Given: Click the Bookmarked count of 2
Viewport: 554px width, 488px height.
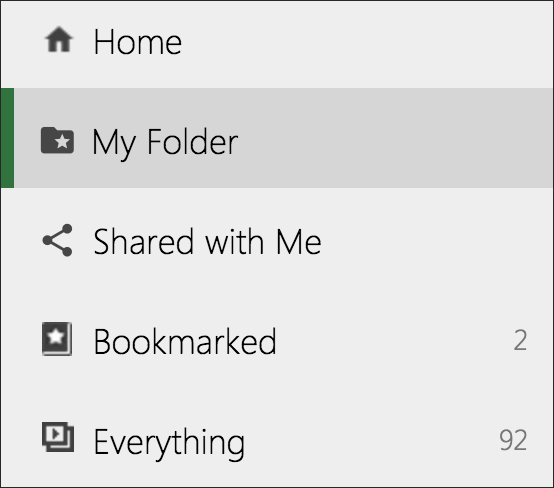Looking at the screenshot, I should [520, 340].
